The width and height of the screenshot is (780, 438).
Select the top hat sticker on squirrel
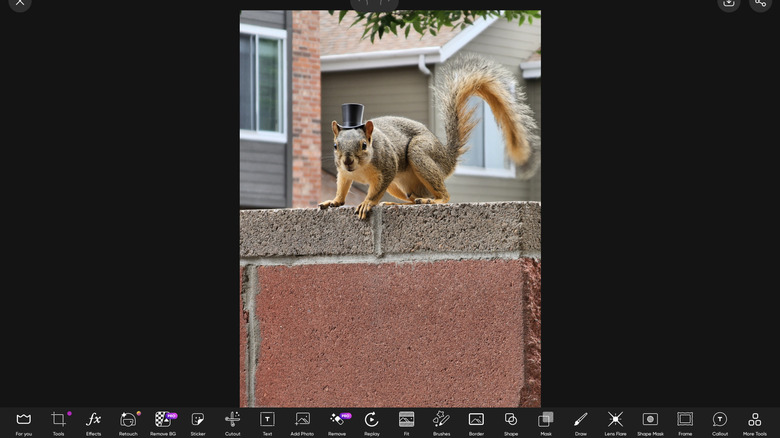352,116
